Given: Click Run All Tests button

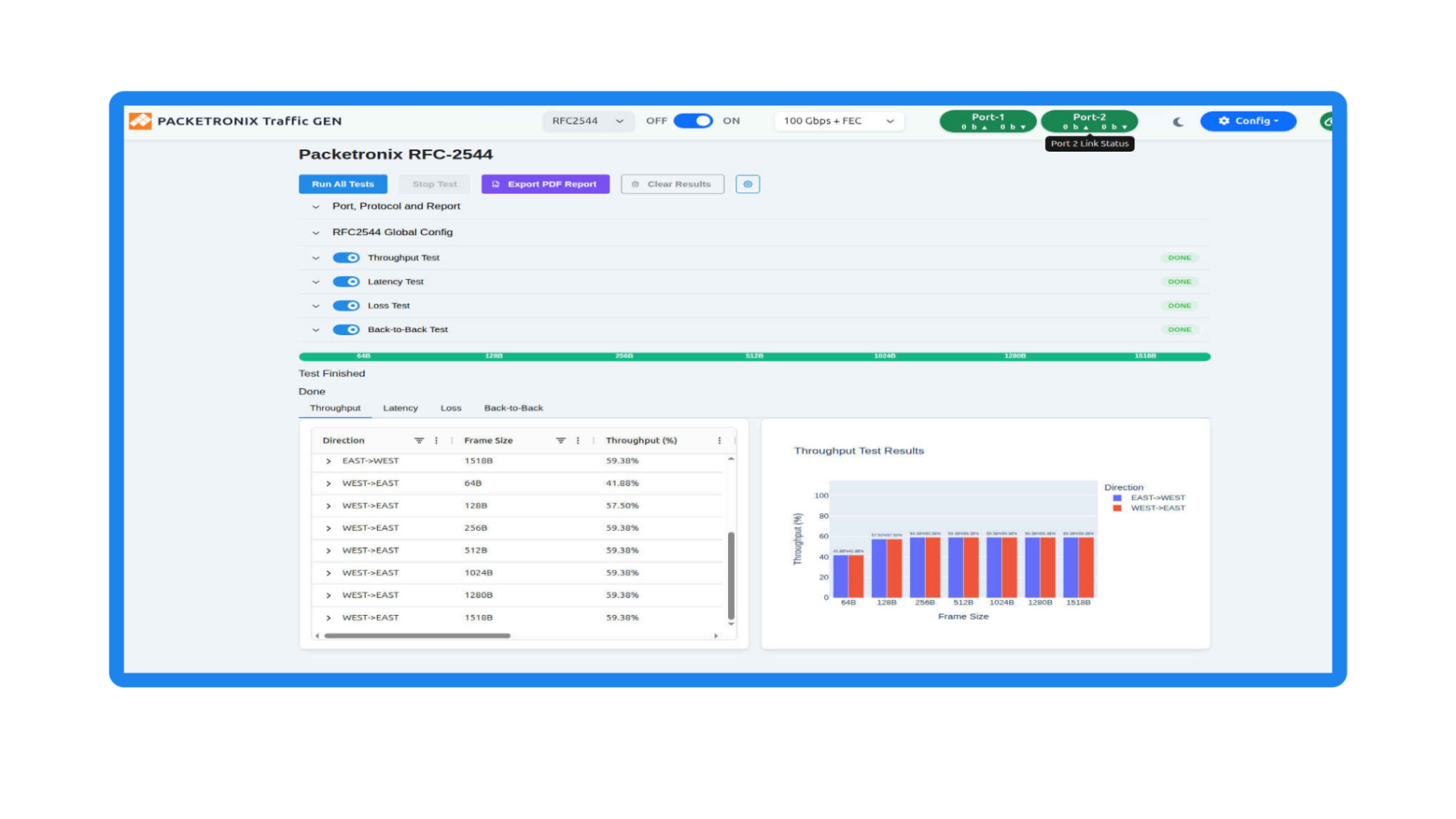Looking at the screenshot, I should coord(343,184).
